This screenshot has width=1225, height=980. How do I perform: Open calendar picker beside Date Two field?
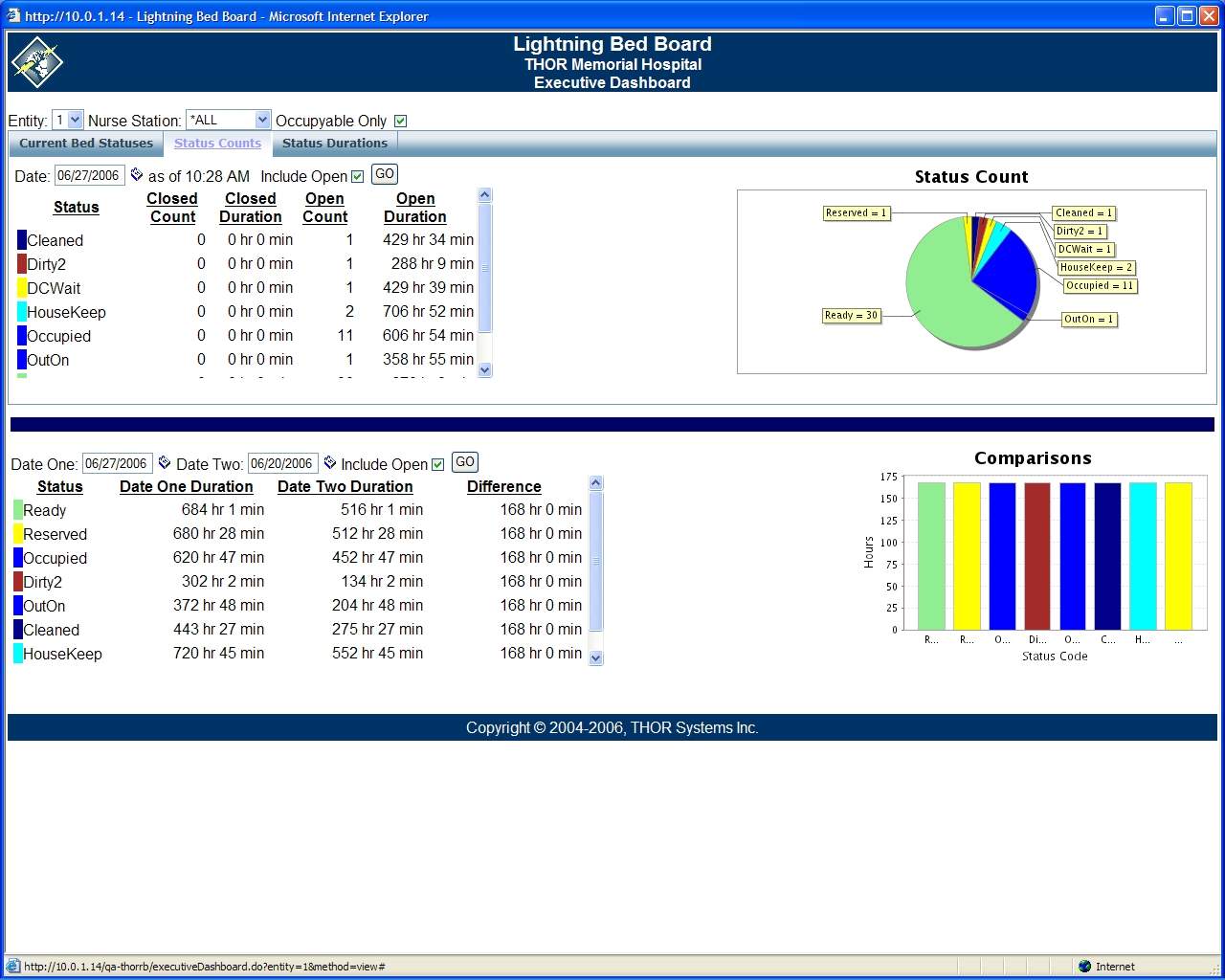(330, 462)
